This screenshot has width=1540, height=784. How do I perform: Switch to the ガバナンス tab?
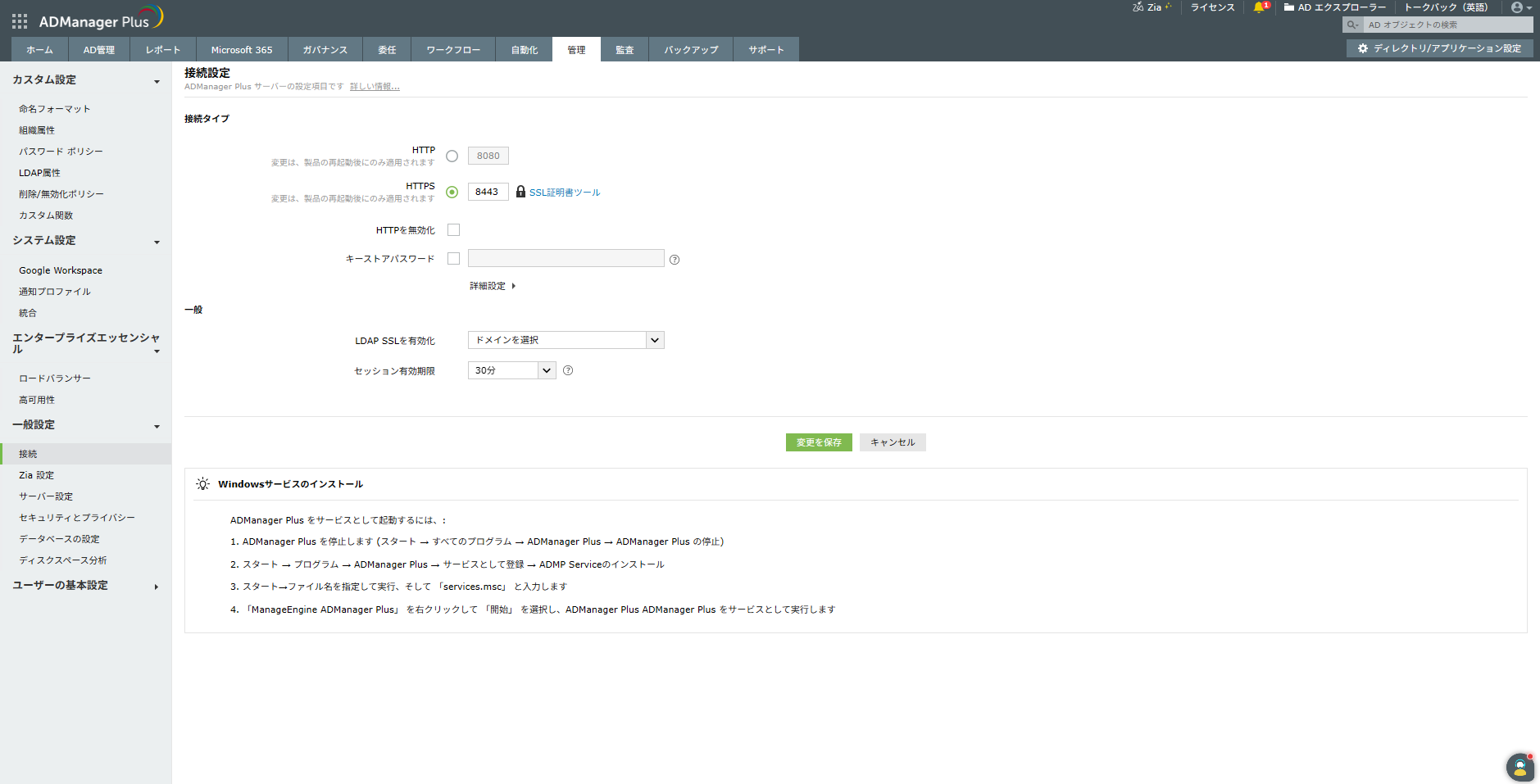pos(325,50)
